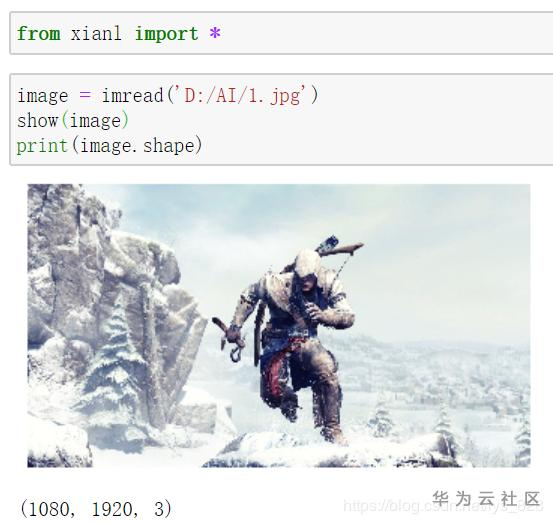Screen dimensions: 553x524
Task: Click the equals sign after image variable
Action: (85, 95)
